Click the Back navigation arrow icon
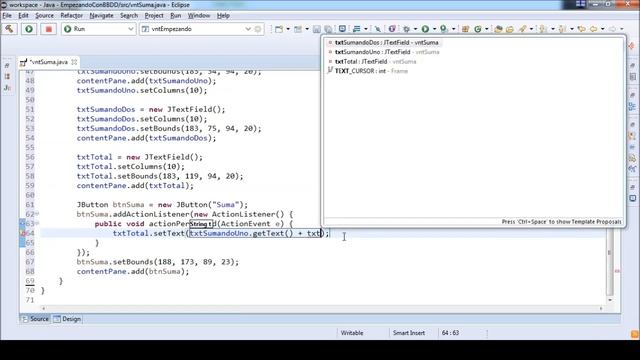Viewport: 640px width, 360px height. coord(593,29)
